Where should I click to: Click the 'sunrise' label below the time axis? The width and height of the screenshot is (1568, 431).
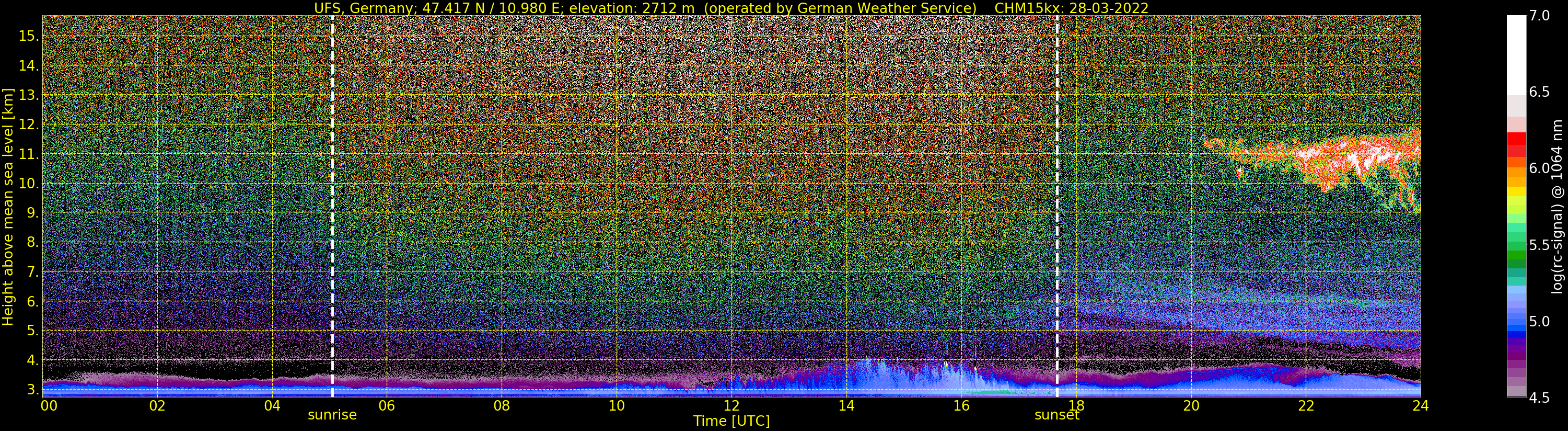332,415
